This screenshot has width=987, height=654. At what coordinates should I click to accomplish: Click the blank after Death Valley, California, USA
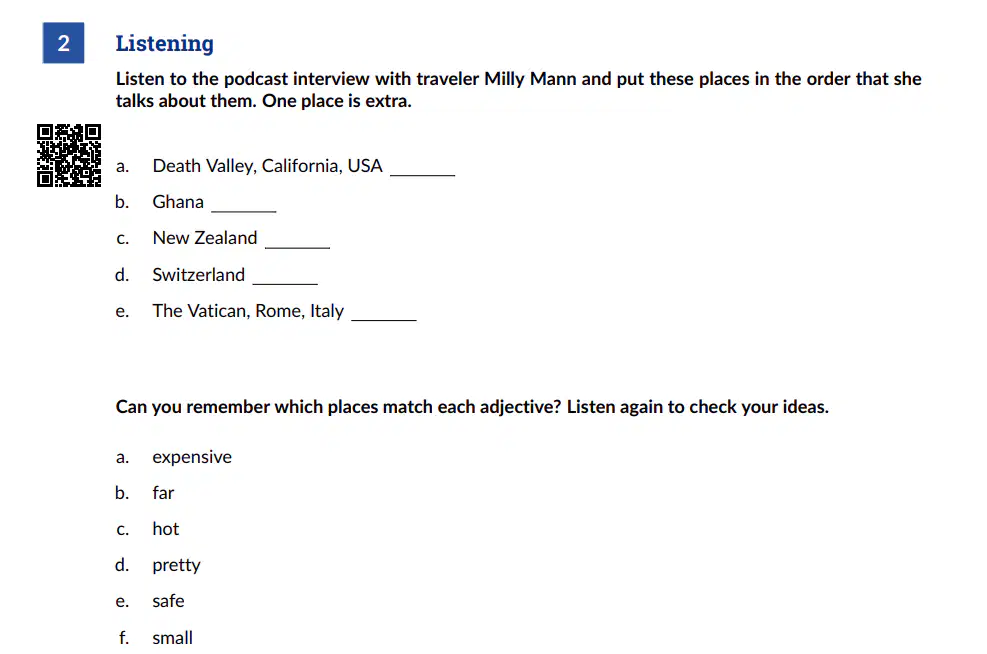tap(422, 170)
